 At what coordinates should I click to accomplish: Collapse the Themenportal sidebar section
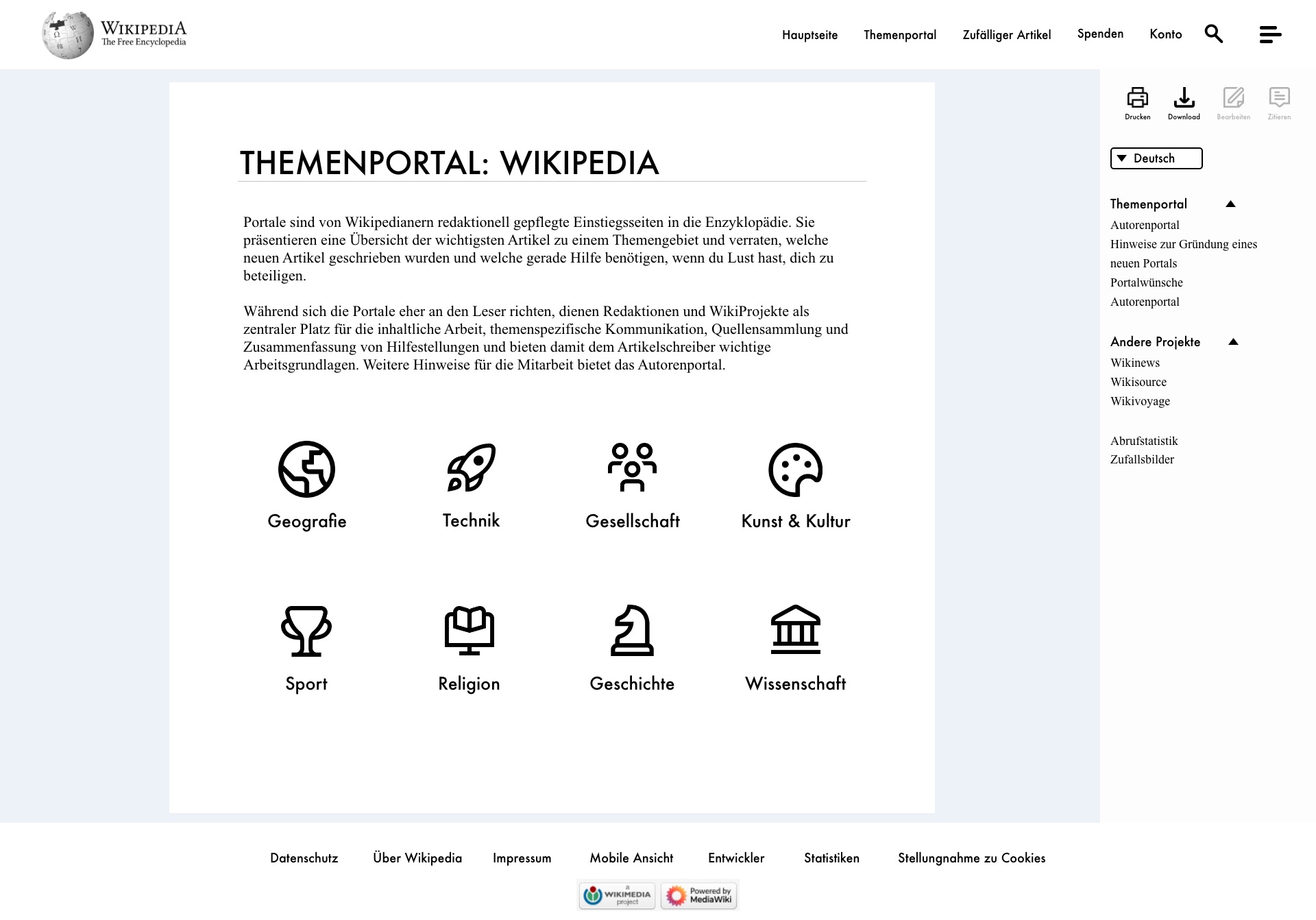pyautogui.click(x=1230, y=204)
